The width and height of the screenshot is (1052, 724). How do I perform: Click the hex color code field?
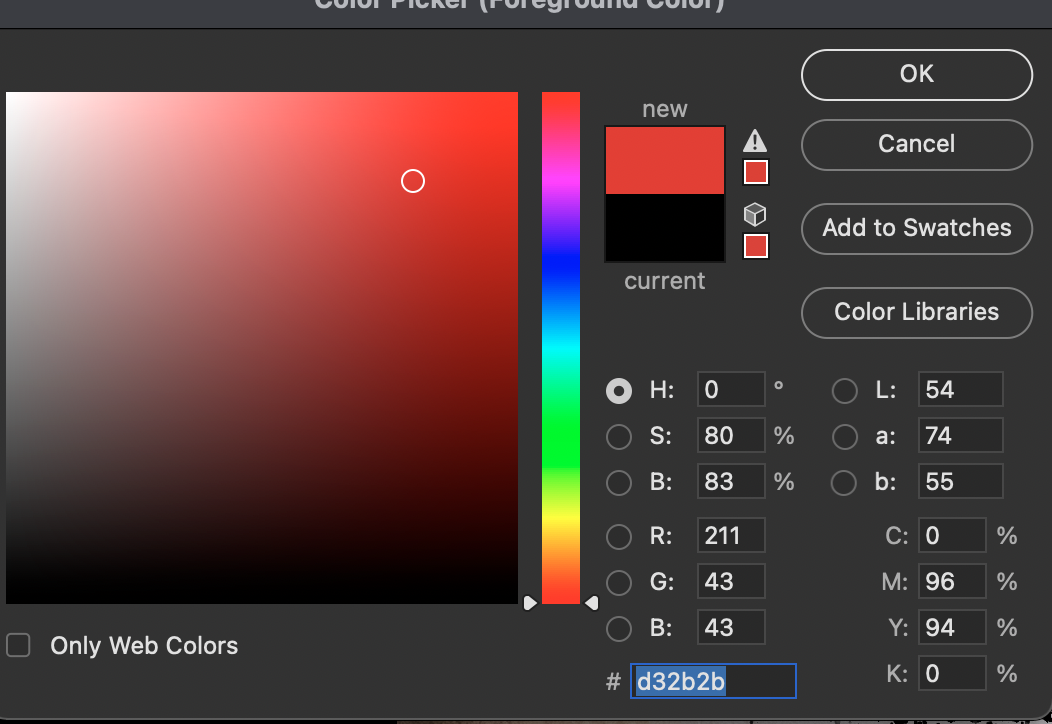coord(713,681)
